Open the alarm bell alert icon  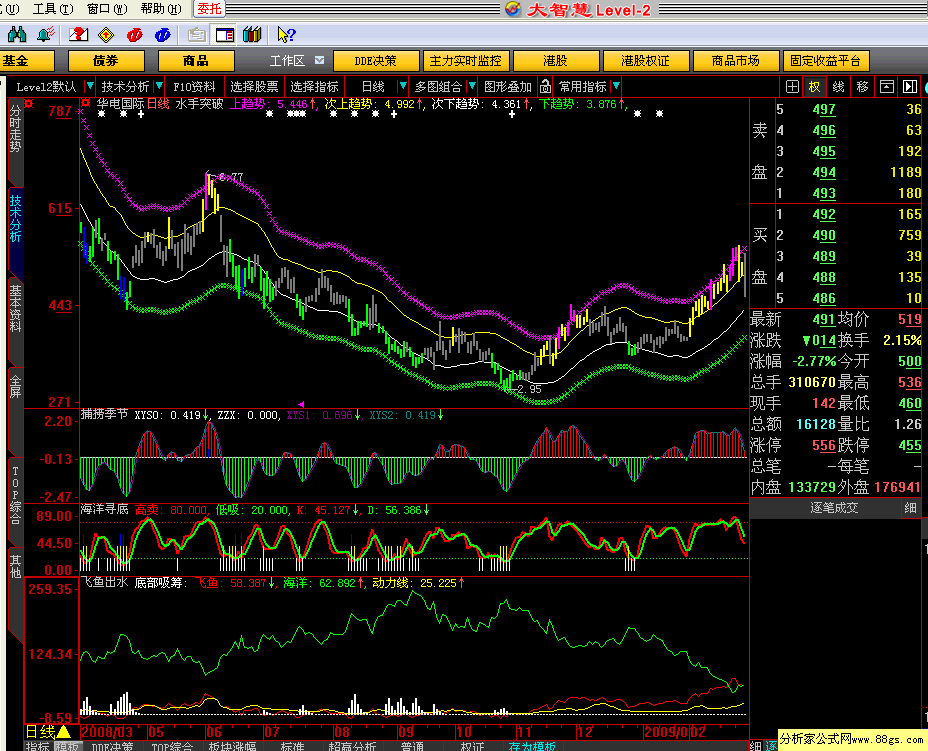click(x=46, y=35)
